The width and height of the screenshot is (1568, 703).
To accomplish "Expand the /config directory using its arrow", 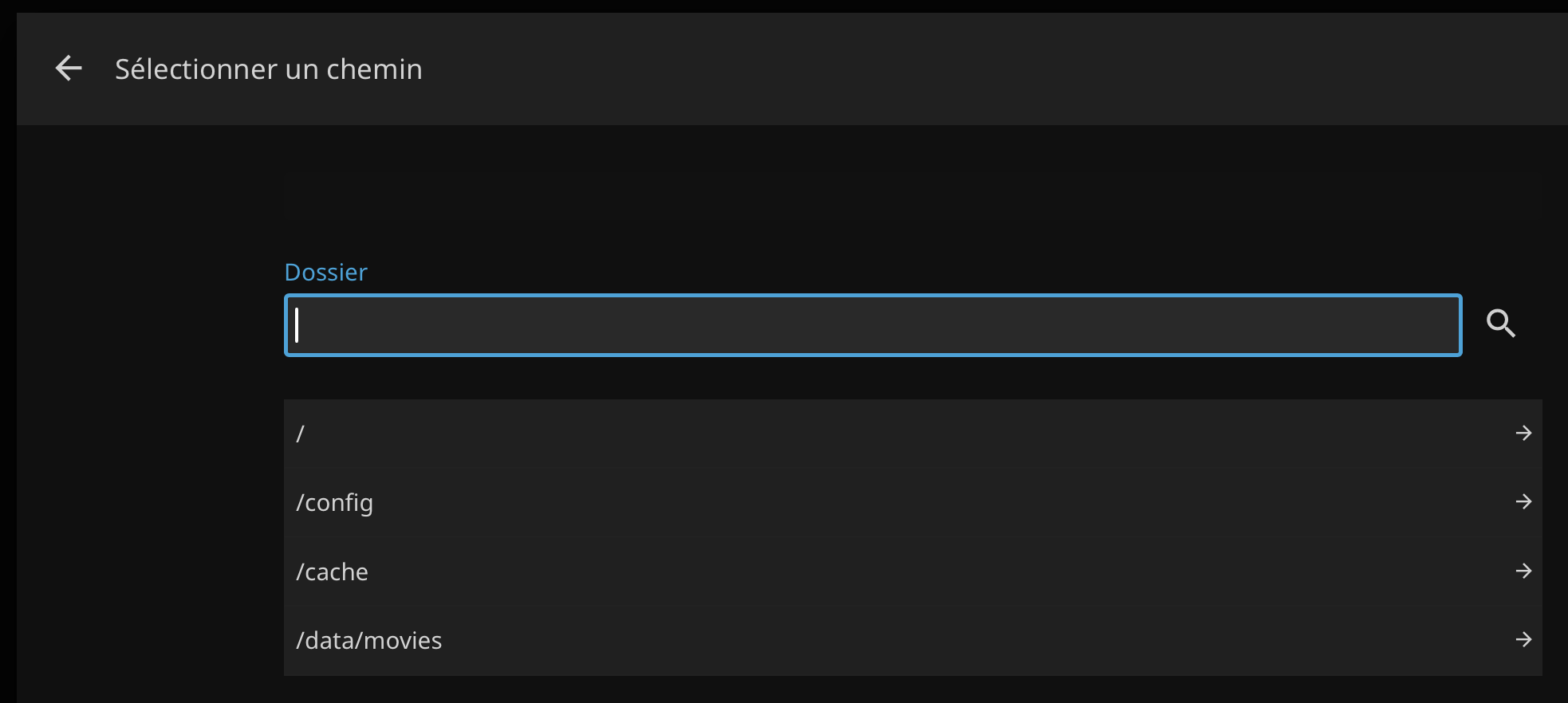I will (x=1523, y=501).
